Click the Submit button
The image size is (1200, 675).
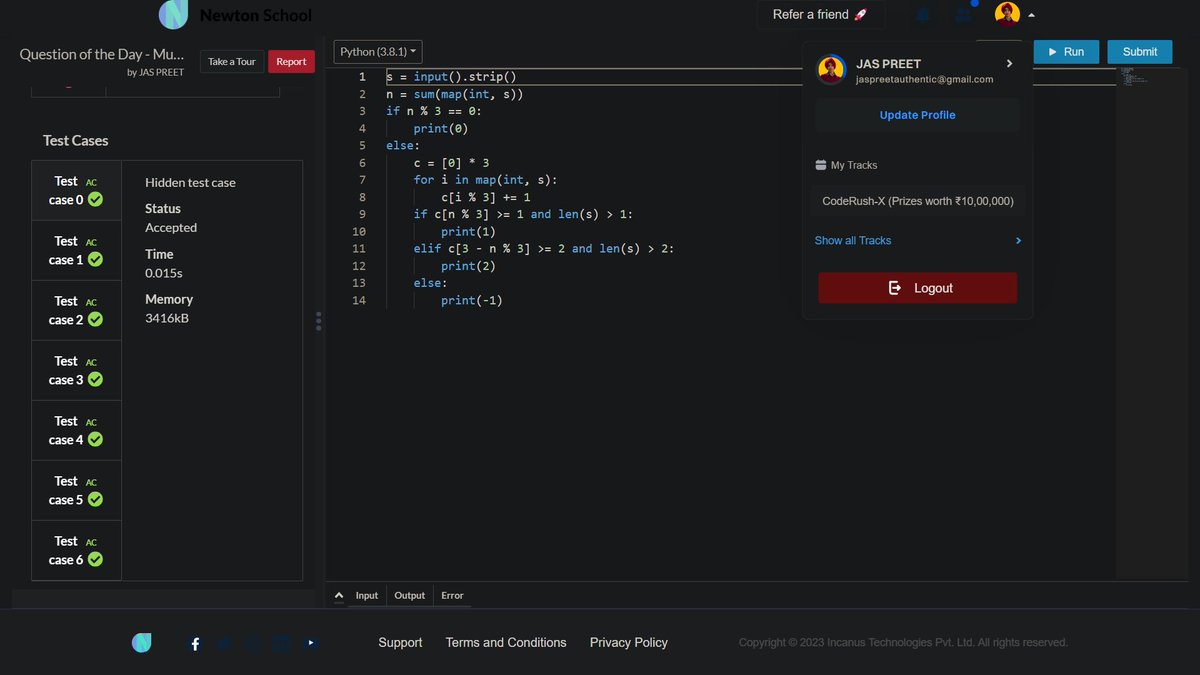(1139, 51)
